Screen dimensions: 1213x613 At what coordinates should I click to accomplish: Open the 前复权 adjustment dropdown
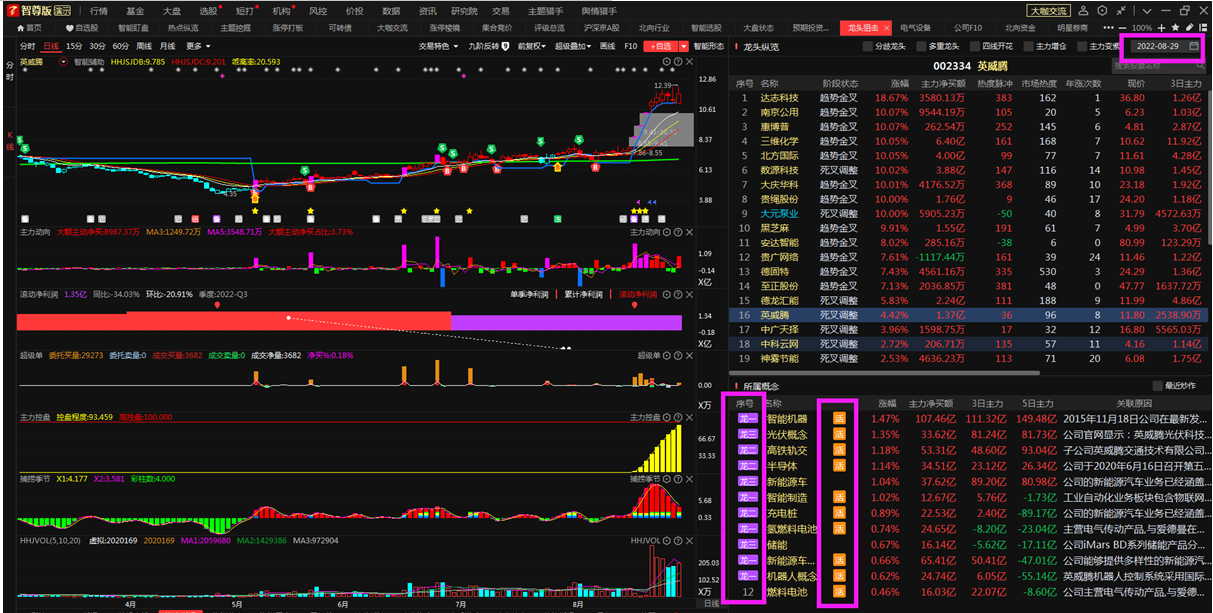(x=533, y=46)
